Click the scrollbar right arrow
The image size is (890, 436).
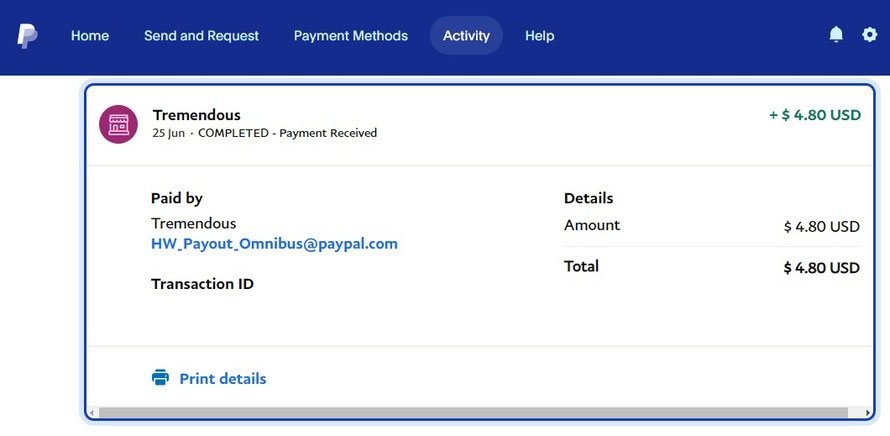tap(868, 413)
